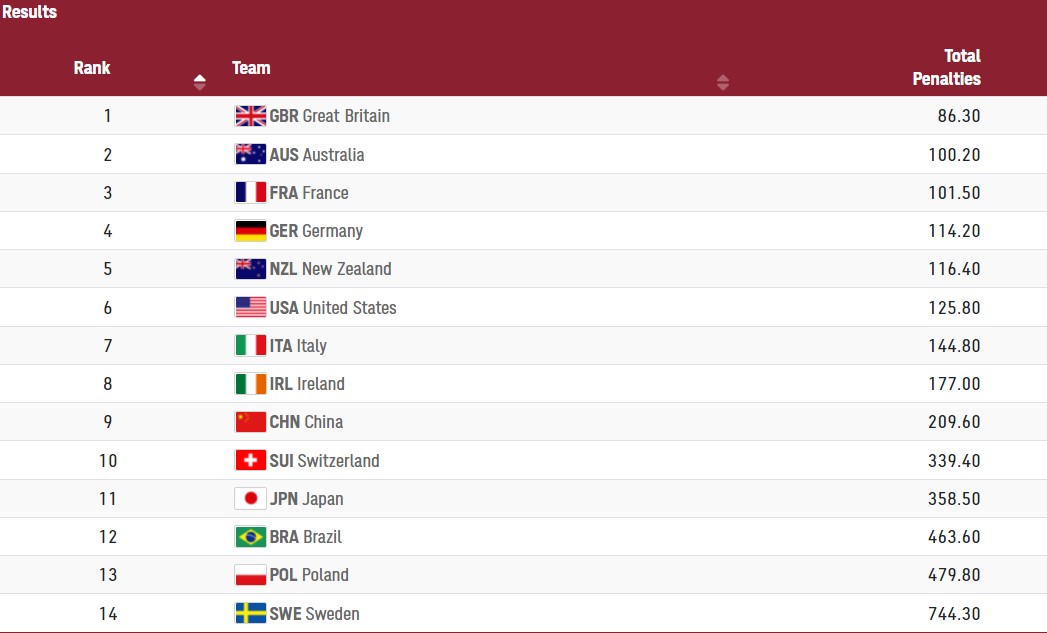Image resolution: width=1047 pixels, height=633 pixels.
Task: Click the Brazil flag icon
Action: click(x=250, y=537)
